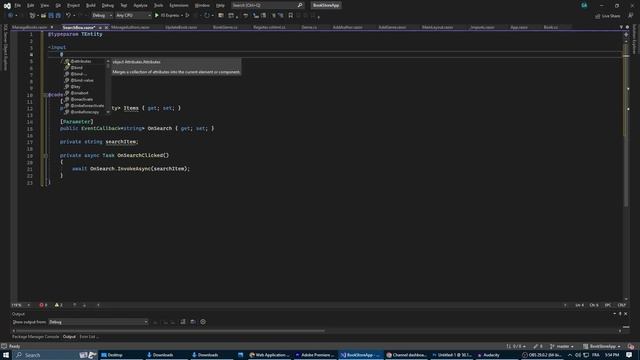Viewport: 640px width, 360px height.
Task: Click the Visual Studio logo icon
Action: (x=7, y=6)
